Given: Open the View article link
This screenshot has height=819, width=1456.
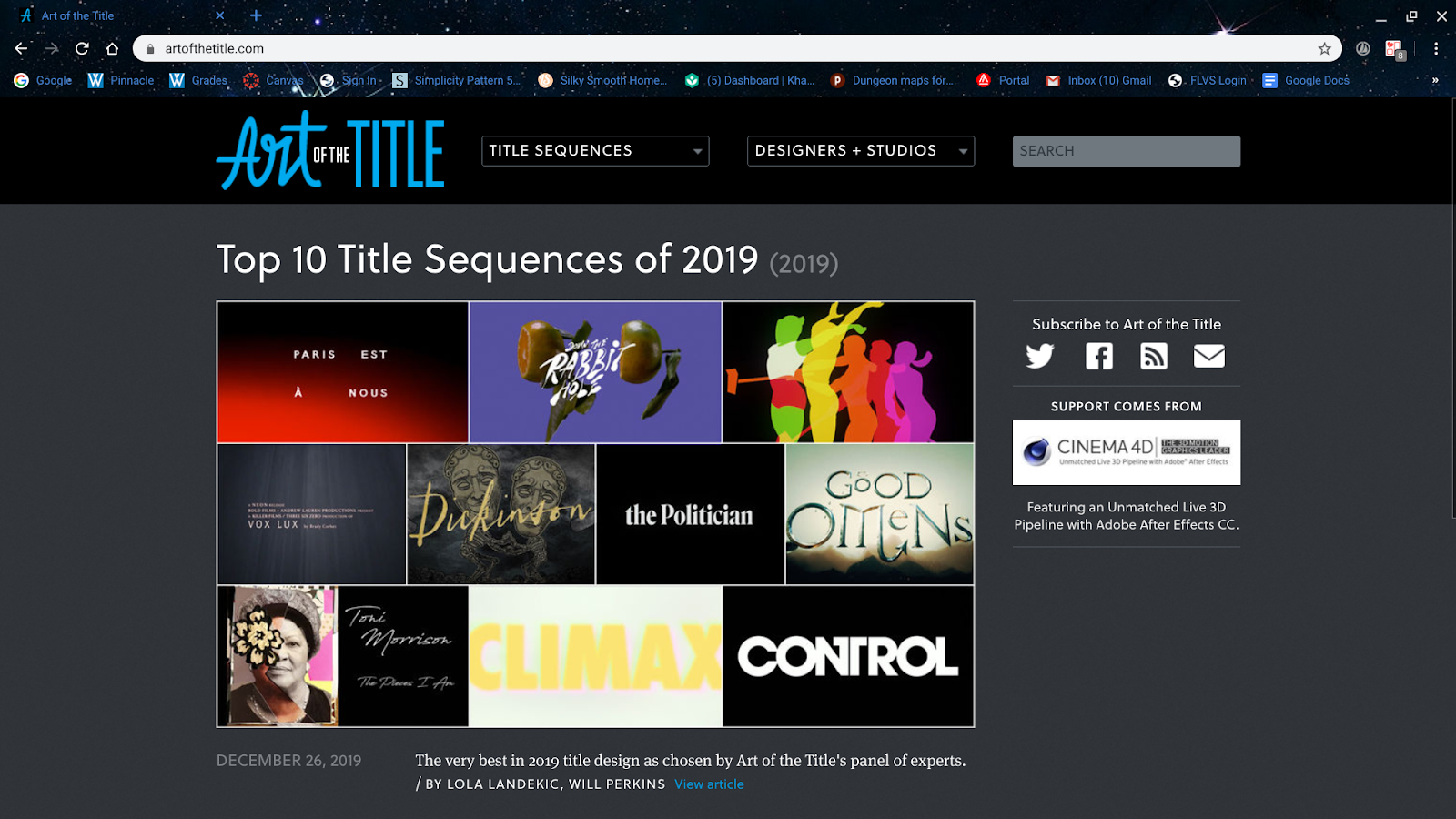Looking at the screenshot, I should coord(709,784).
